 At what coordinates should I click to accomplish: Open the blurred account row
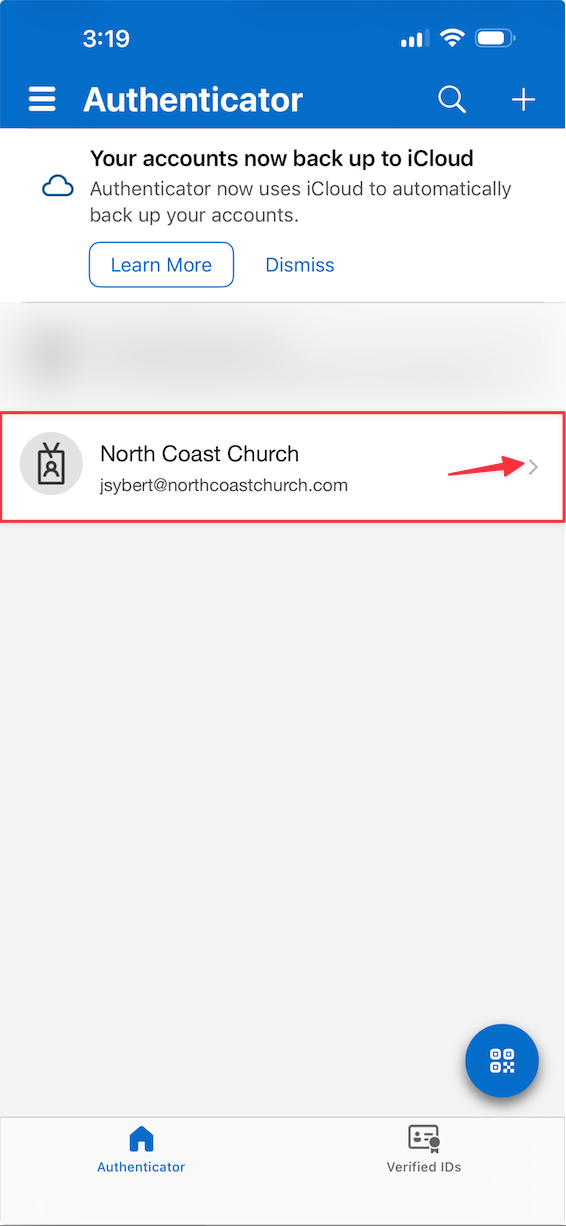(283, 354)
